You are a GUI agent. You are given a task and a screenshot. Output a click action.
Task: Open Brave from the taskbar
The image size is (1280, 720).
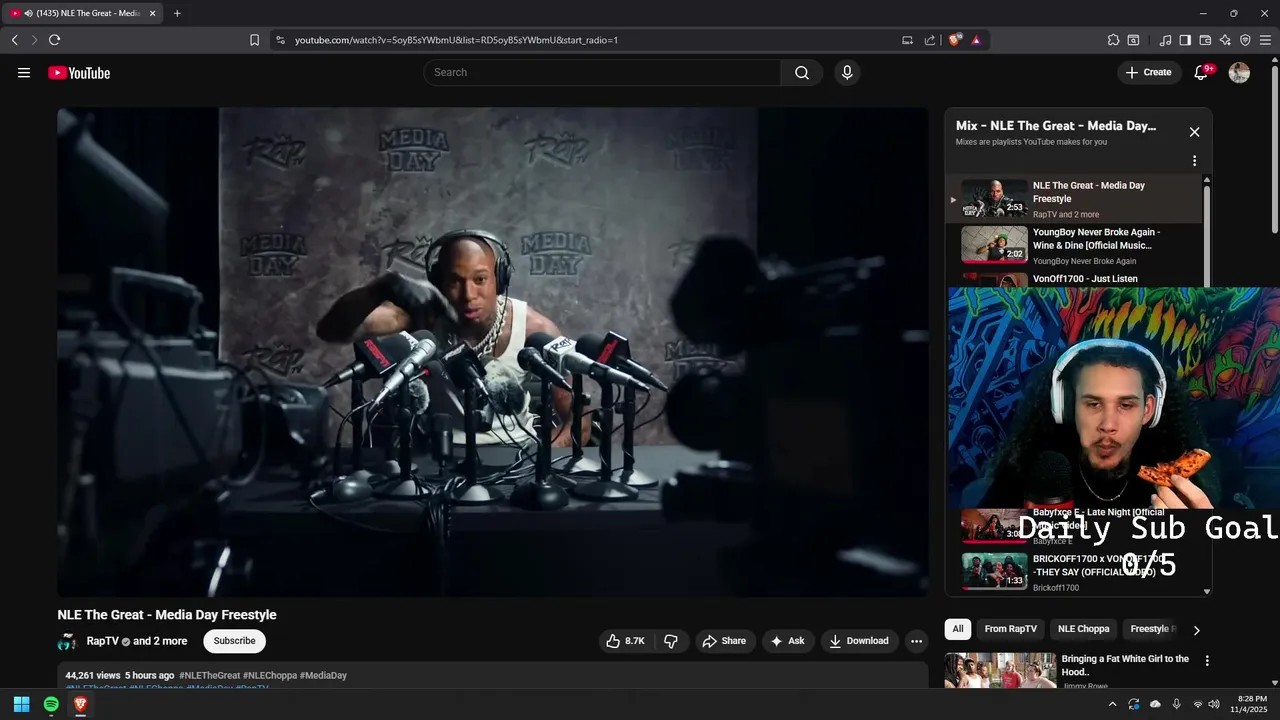tap(81, 704)
